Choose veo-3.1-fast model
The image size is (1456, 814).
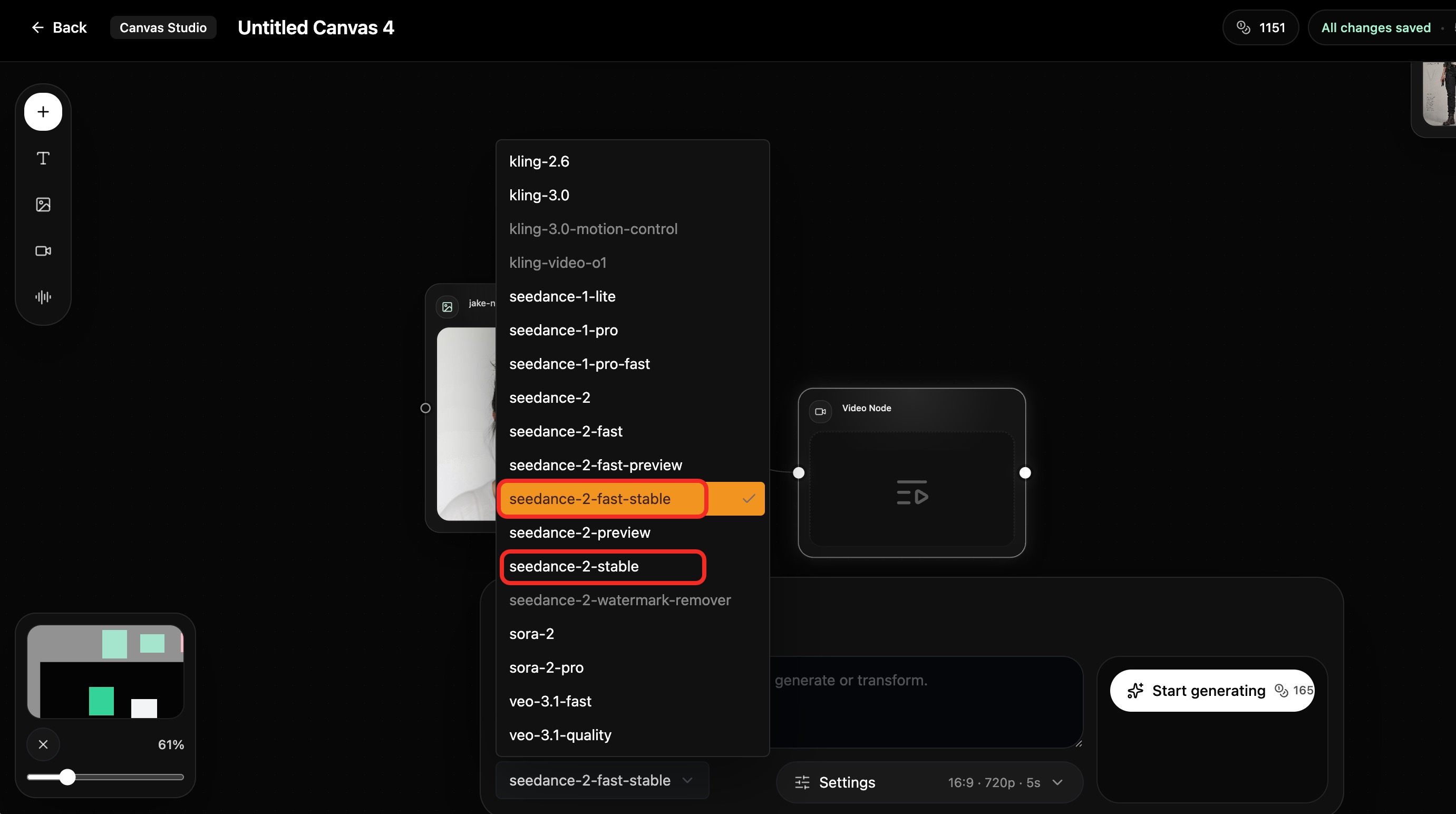click(633, 701)
